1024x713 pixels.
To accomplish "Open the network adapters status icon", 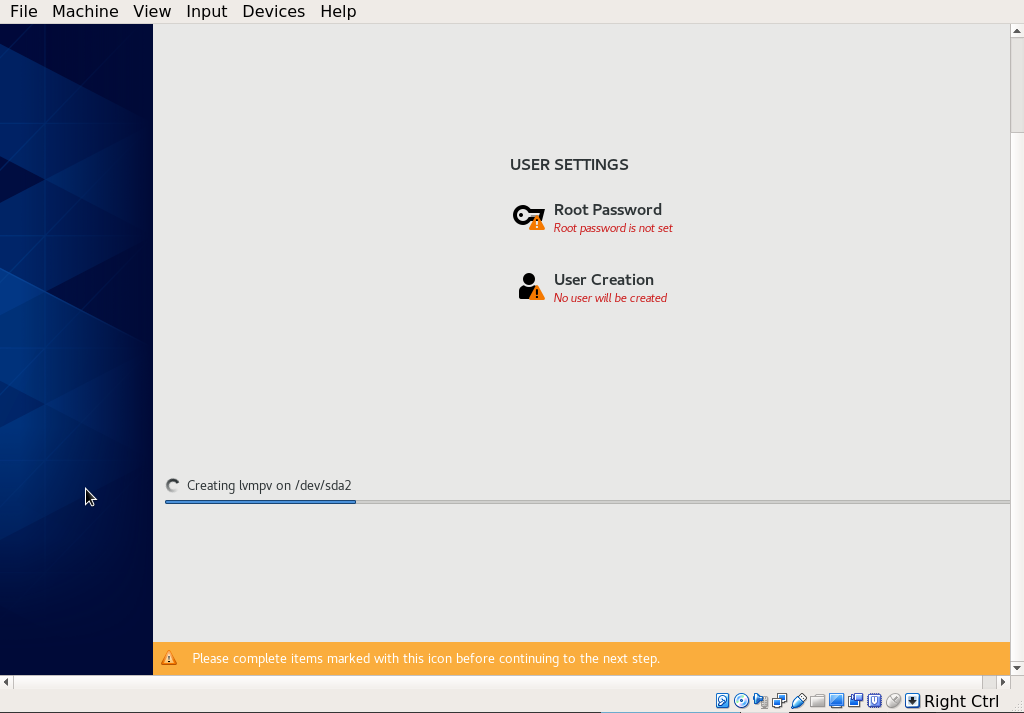I will click(x=779, y=701).
